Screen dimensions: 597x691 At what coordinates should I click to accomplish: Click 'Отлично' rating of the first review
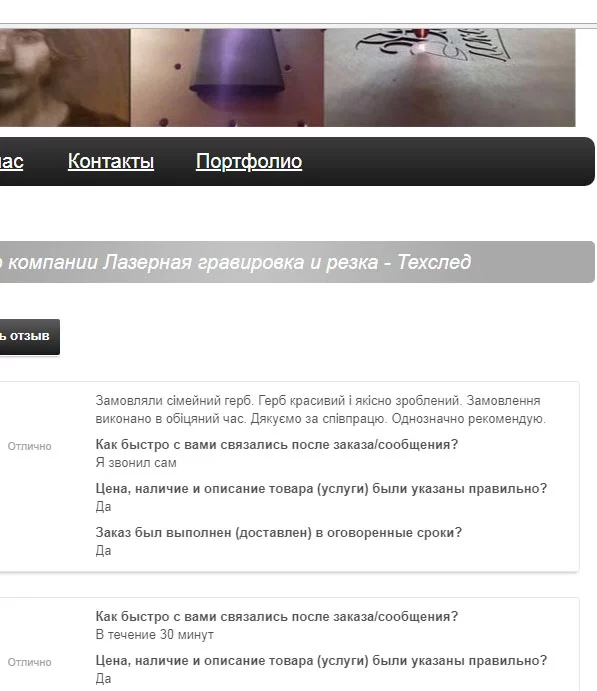[x=30, y=446]
